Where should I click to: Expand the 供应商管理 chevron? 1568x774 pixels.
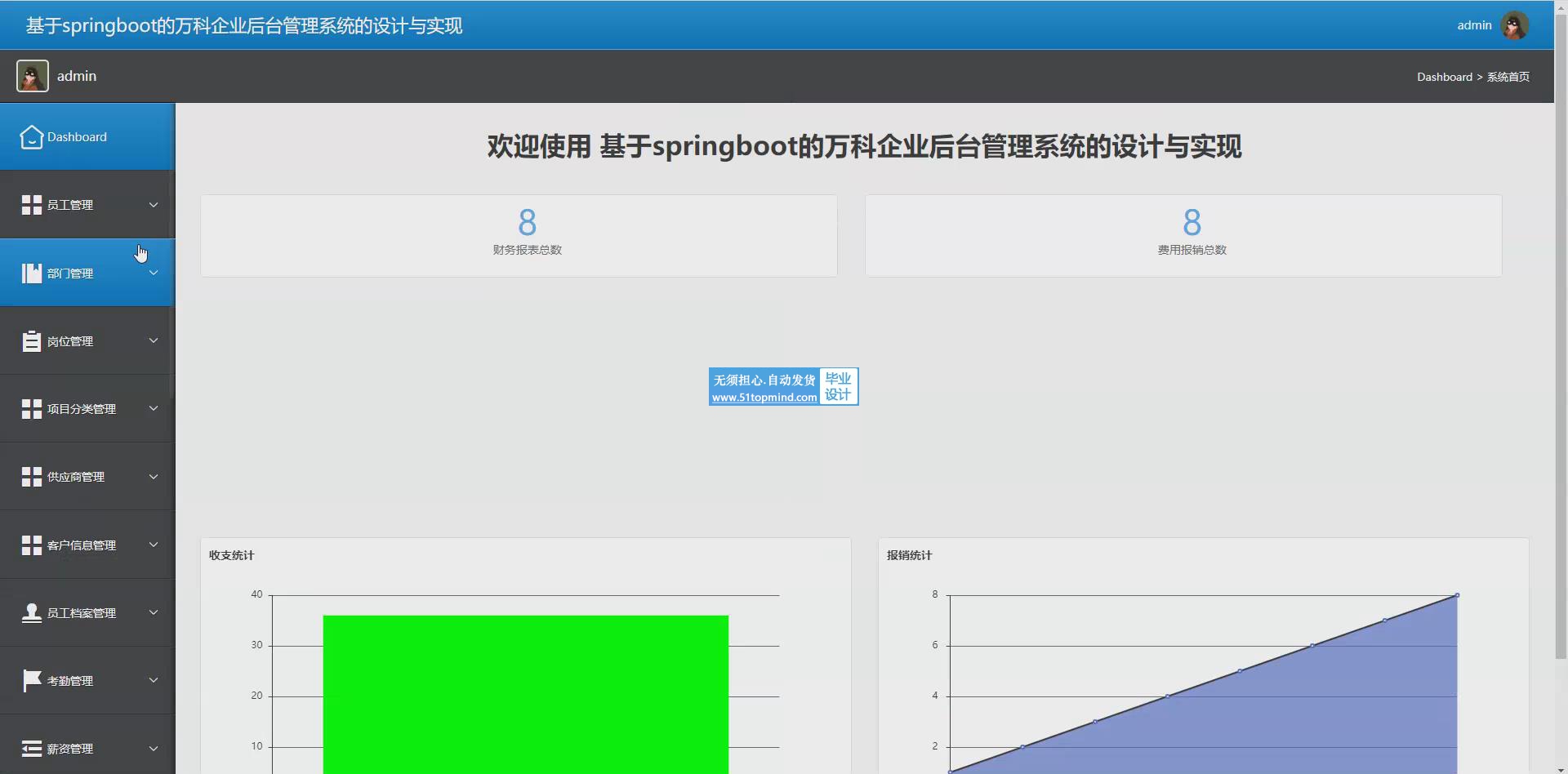[x=154, y=477]
